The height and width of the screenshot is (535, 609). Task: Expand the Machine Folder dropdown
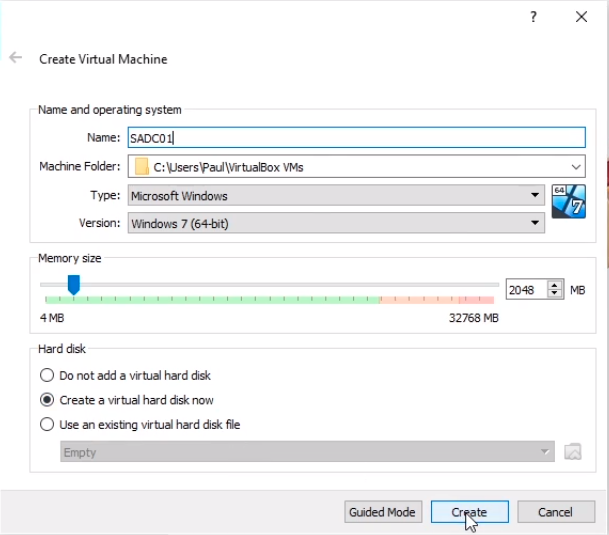[x=576, y=167]
